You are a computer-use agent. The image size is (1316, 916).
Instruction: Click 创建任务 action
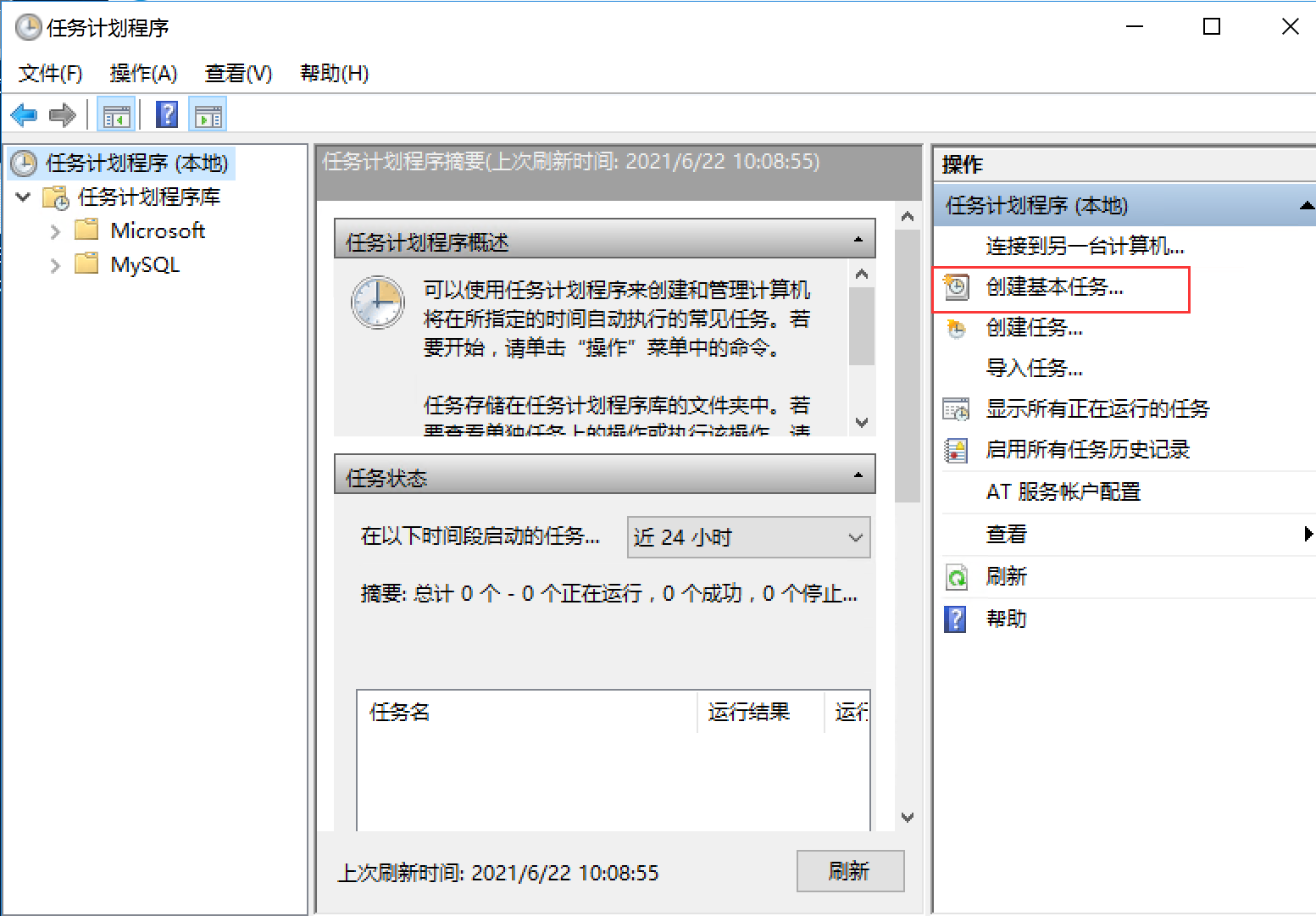click(1034, 328)
